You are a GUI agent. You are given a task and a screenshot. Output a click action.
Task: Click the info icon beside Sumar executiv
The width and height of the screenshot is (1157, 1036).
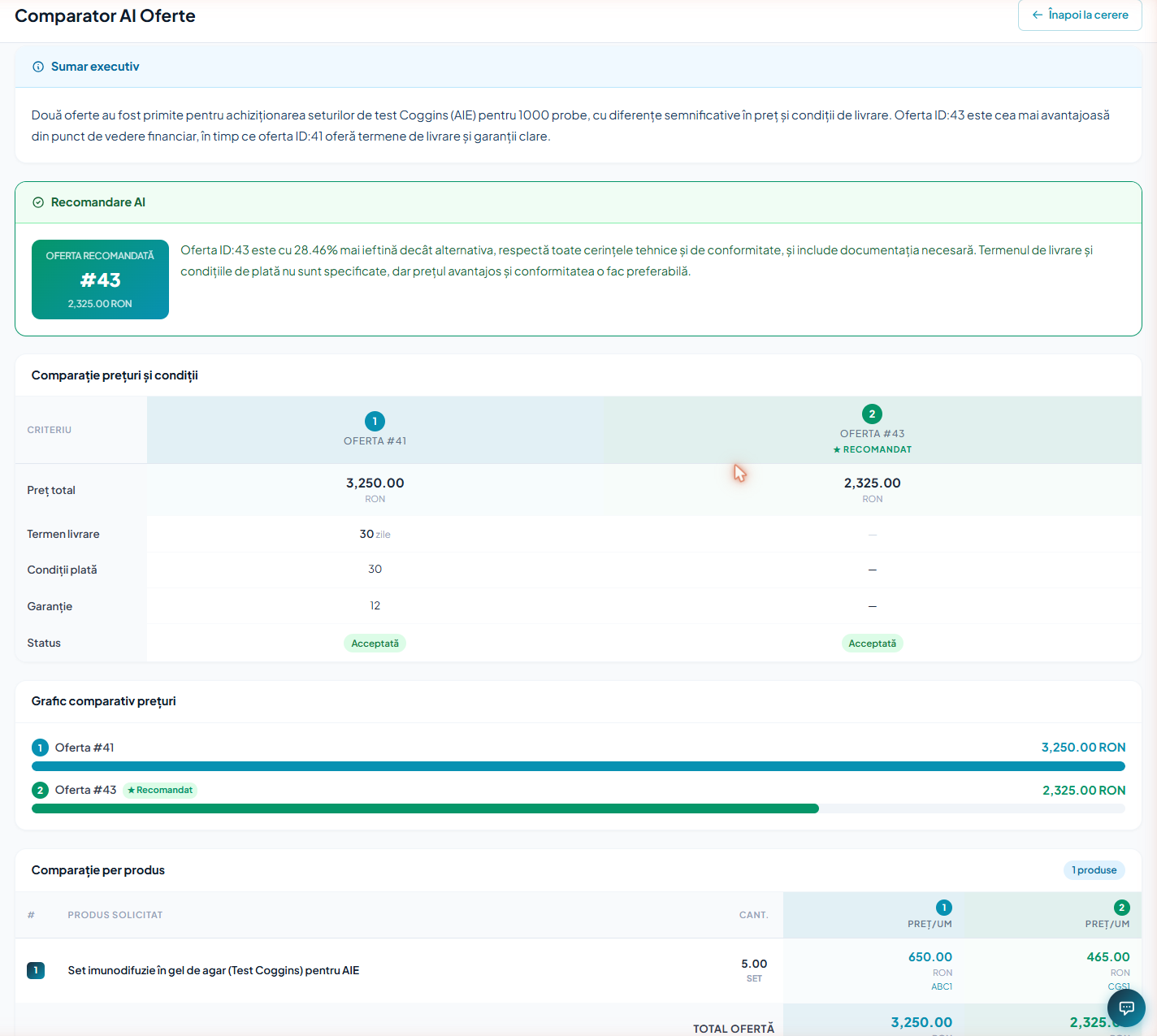[x=38, y=67]
